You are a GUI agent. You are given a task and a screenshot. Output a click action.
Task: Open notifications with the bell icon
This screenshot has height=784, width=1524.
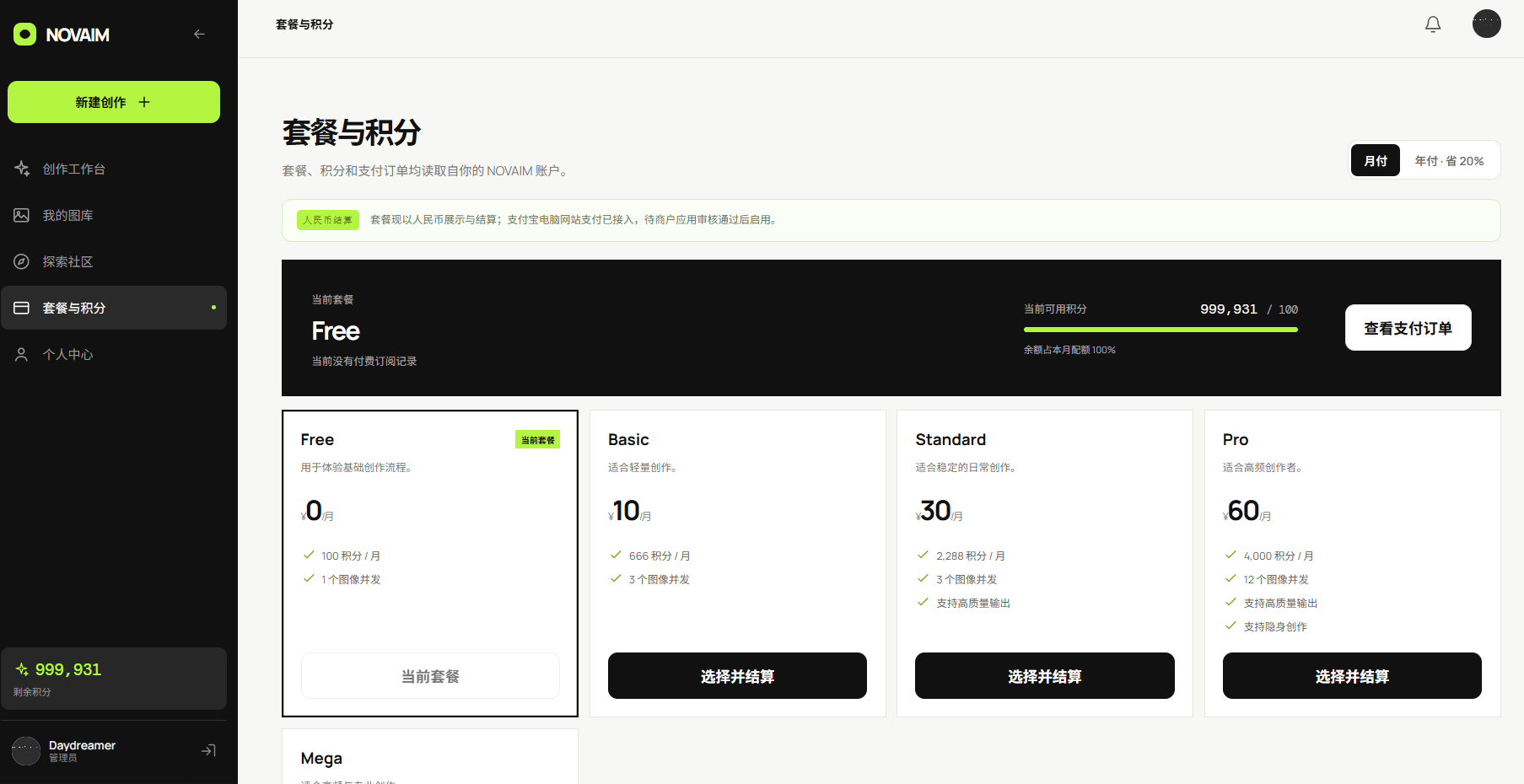(x=1433, y=24)
